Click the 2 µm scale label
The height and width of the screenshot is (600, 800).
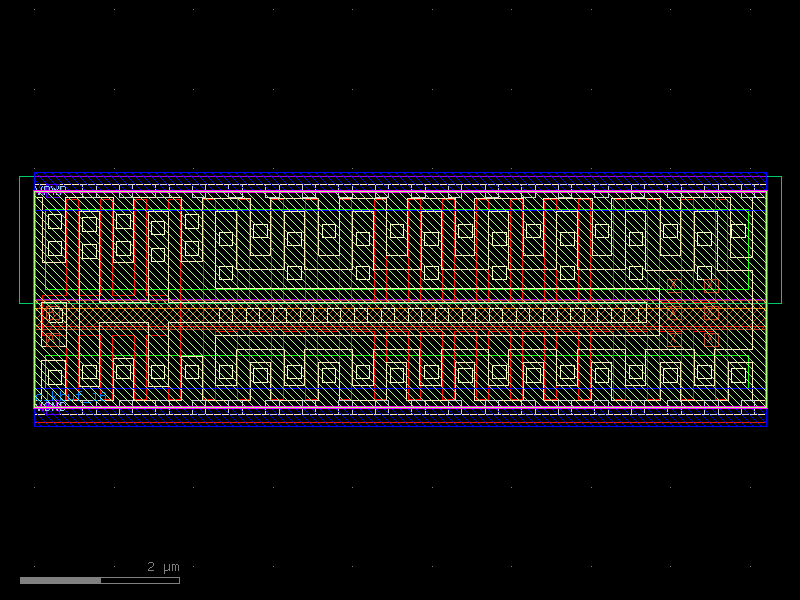[x=163, y=567]
